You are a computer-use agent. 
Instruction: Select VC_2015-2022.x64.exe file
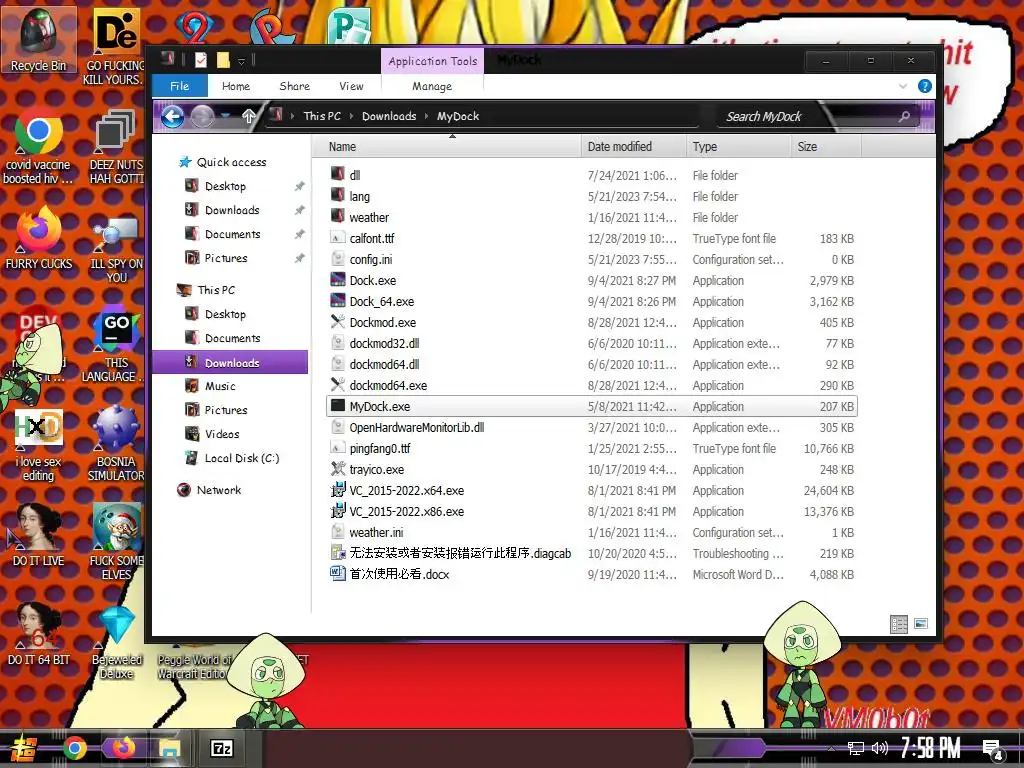pyautogui.click(x=591, y=490)
